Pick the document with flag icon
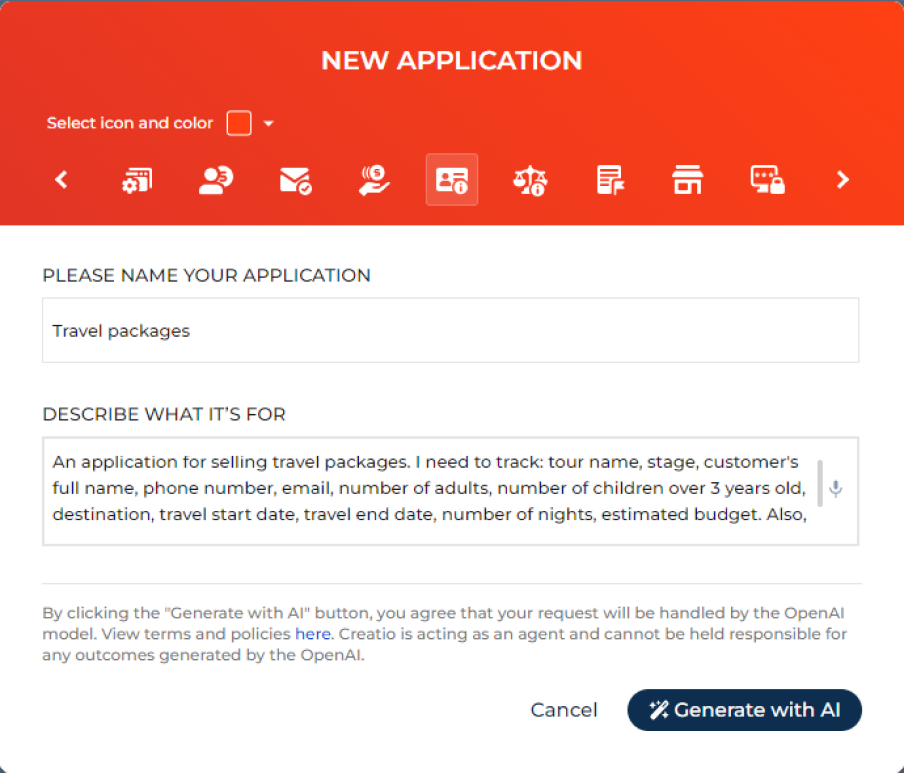904x773 pixels. 609,180
